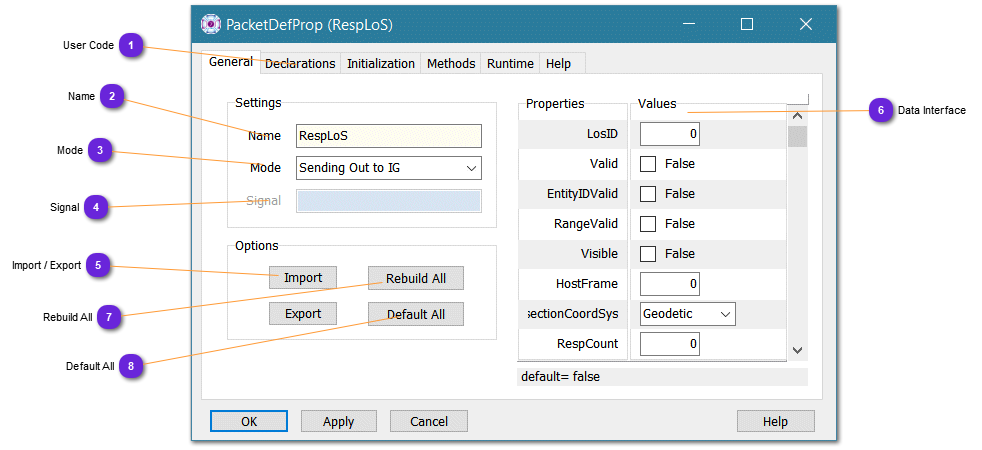This screenshot has width=982, height=450.
Task: Click callout marker 8 for Default All
Action: pyautogui.click(x=130, y=366)
